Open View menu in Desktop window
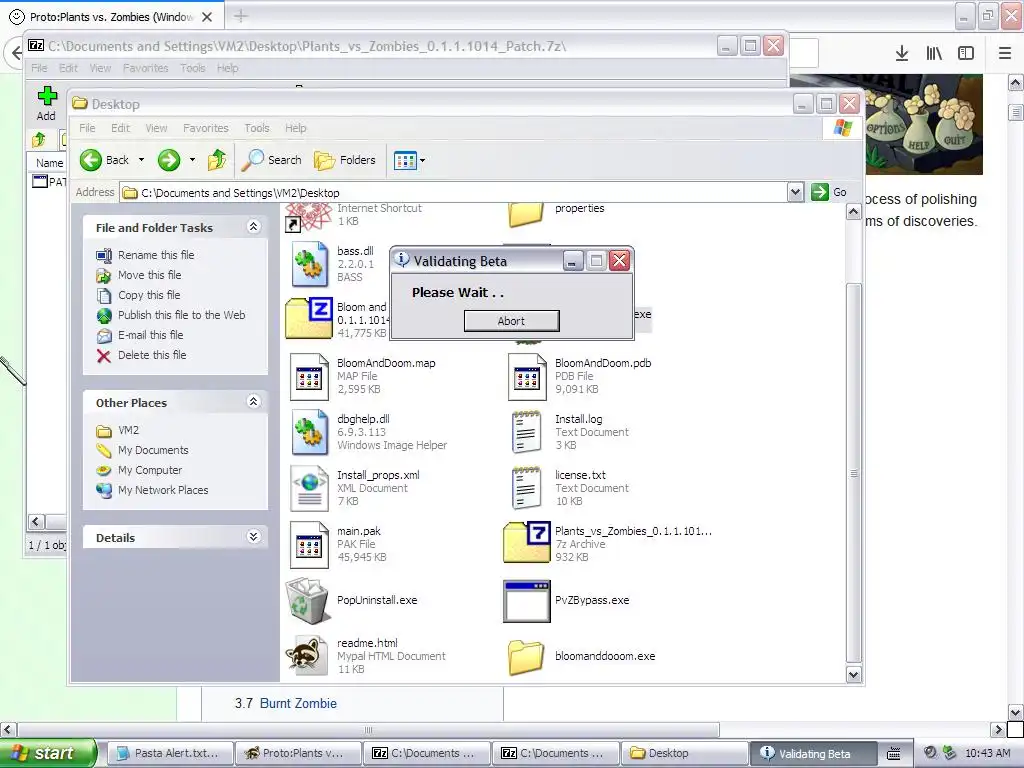This screenshot has height=768, width=1024. point(156,128)
